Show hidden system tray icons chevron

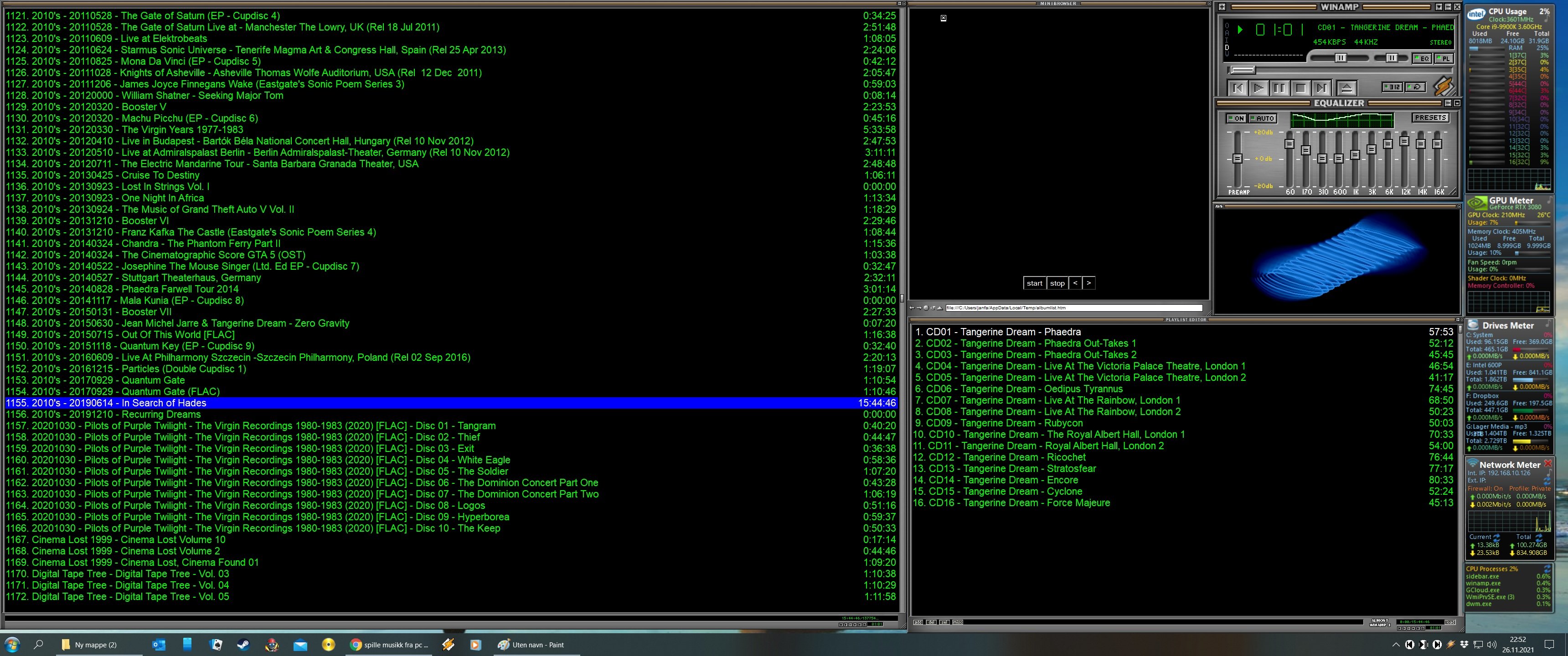pos(1395,645)
